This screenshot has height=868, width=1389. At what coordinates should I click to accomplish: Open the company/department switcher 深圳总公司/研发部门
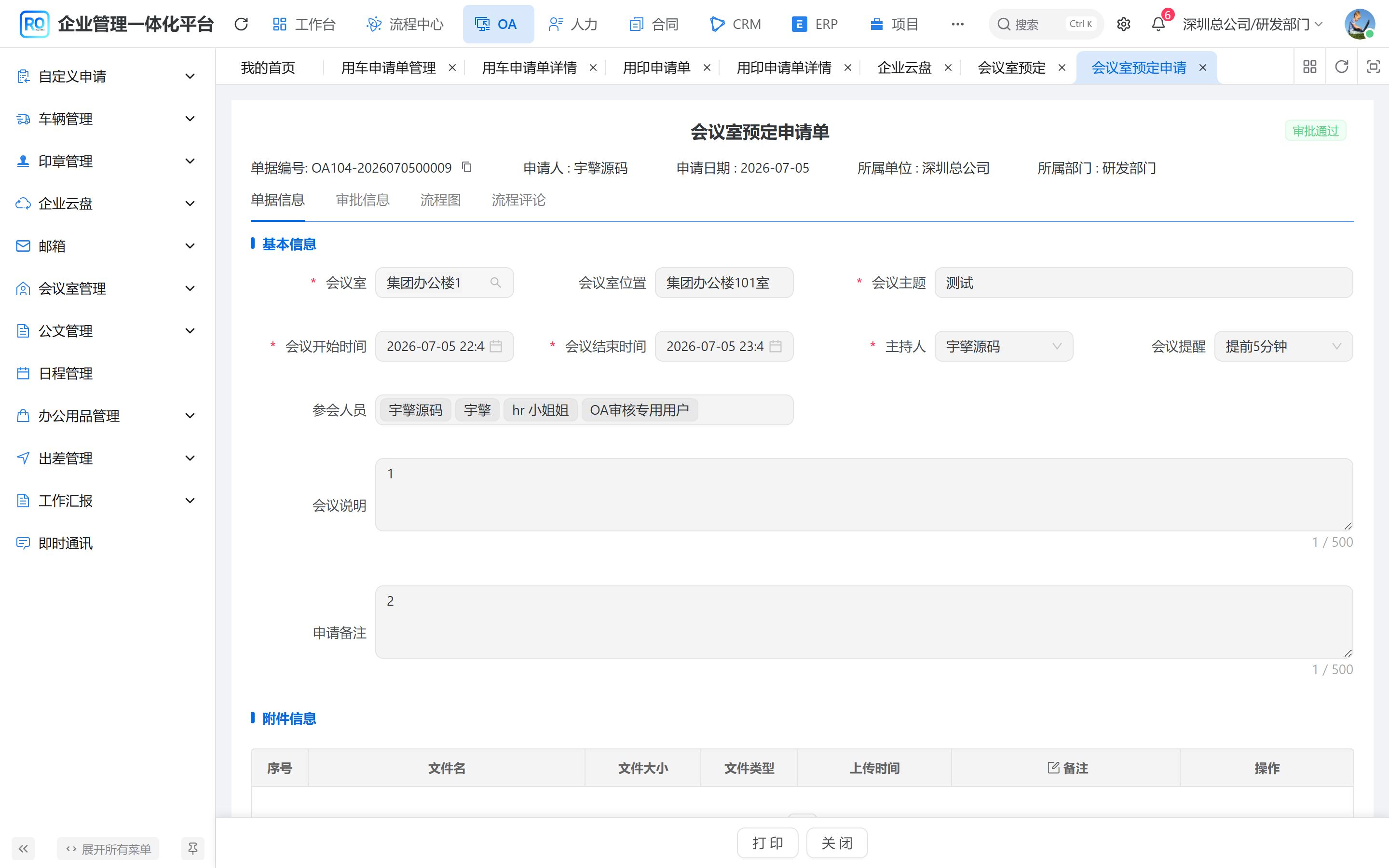(1253, 24)
